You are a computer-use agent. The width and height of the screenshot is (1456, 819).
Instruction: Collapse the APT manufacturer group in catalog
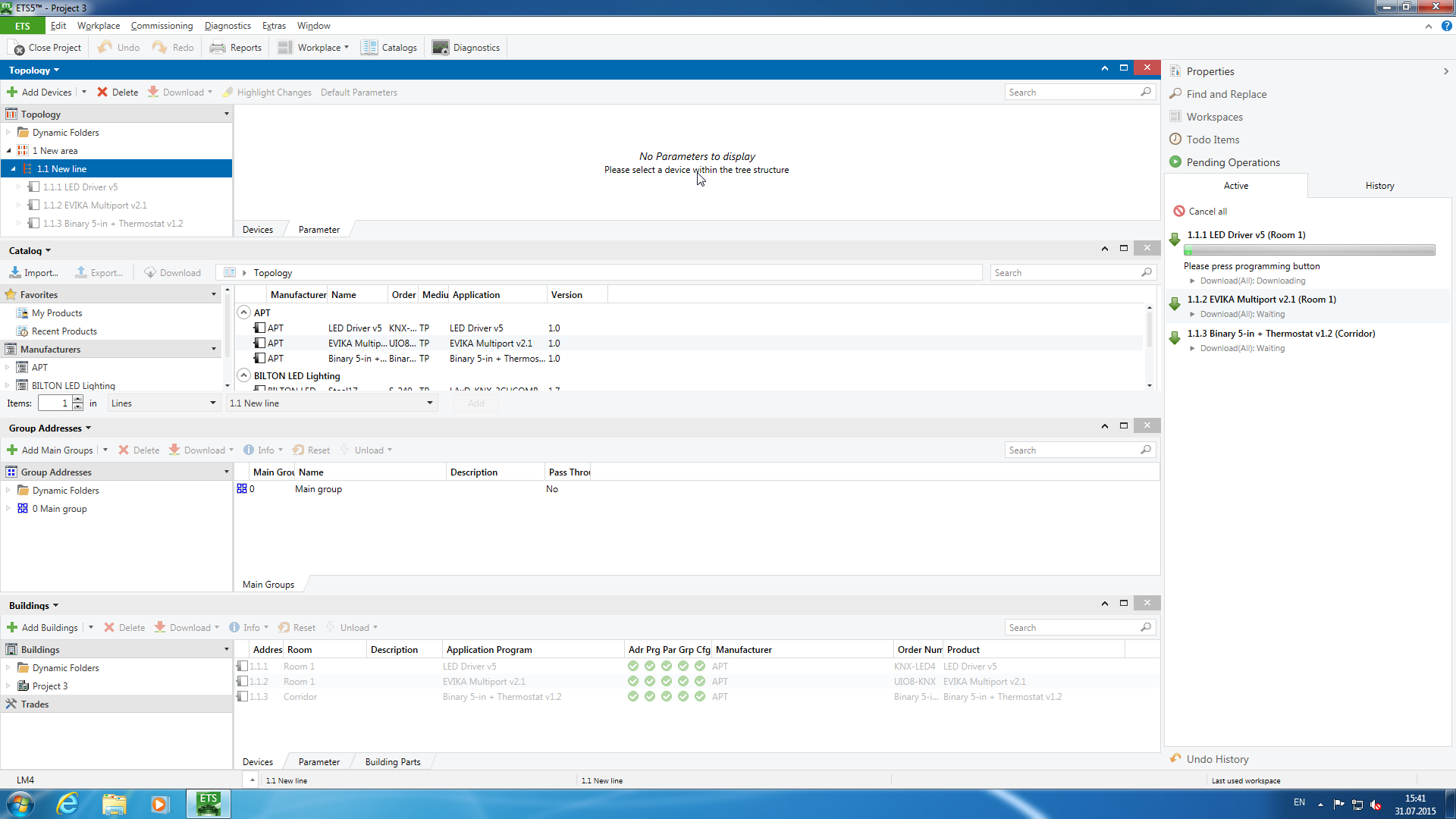click(244, 312)
